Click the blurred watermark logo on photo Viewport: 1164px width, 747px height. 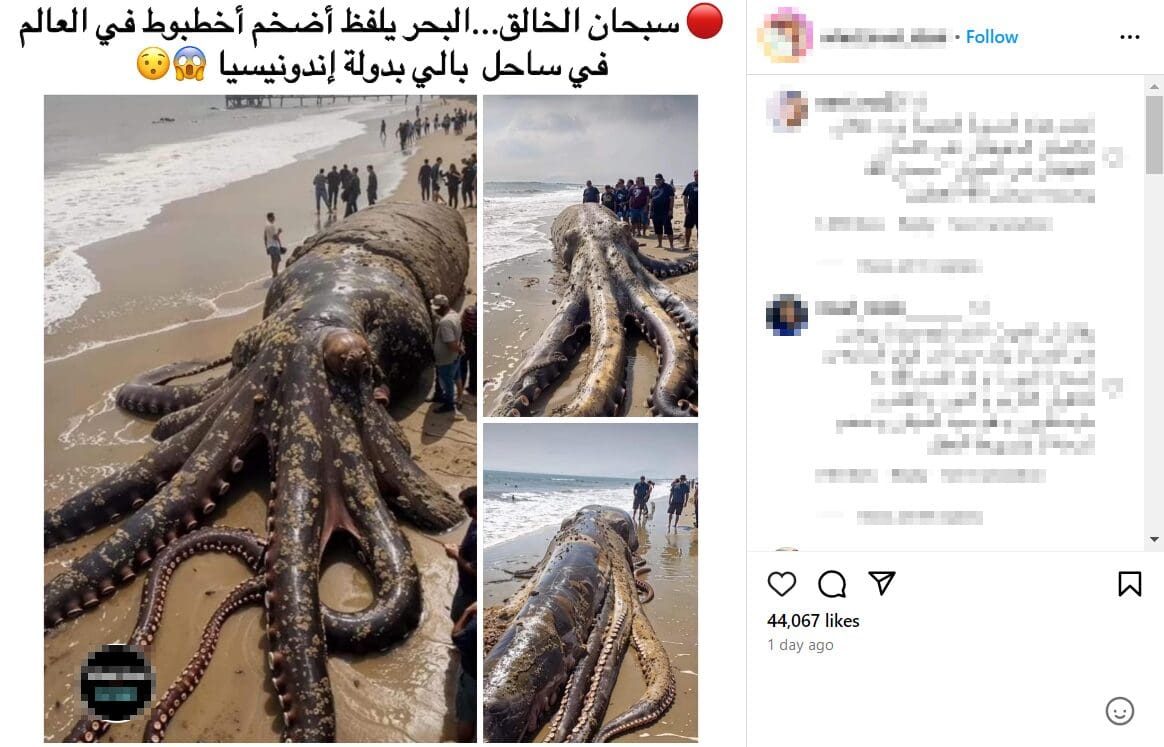pyautogui.click(x=116, y=682)
